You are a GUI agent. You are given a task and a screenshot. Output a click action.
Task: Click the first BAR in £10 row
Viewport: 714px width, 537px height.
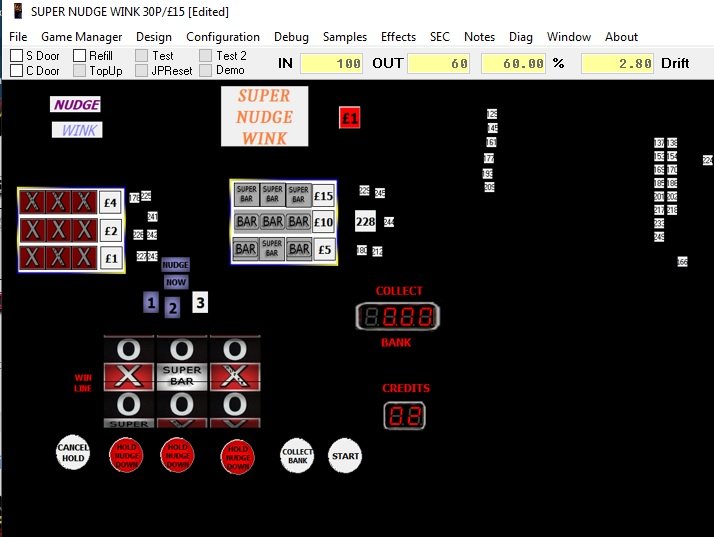(x=246, y=221)
